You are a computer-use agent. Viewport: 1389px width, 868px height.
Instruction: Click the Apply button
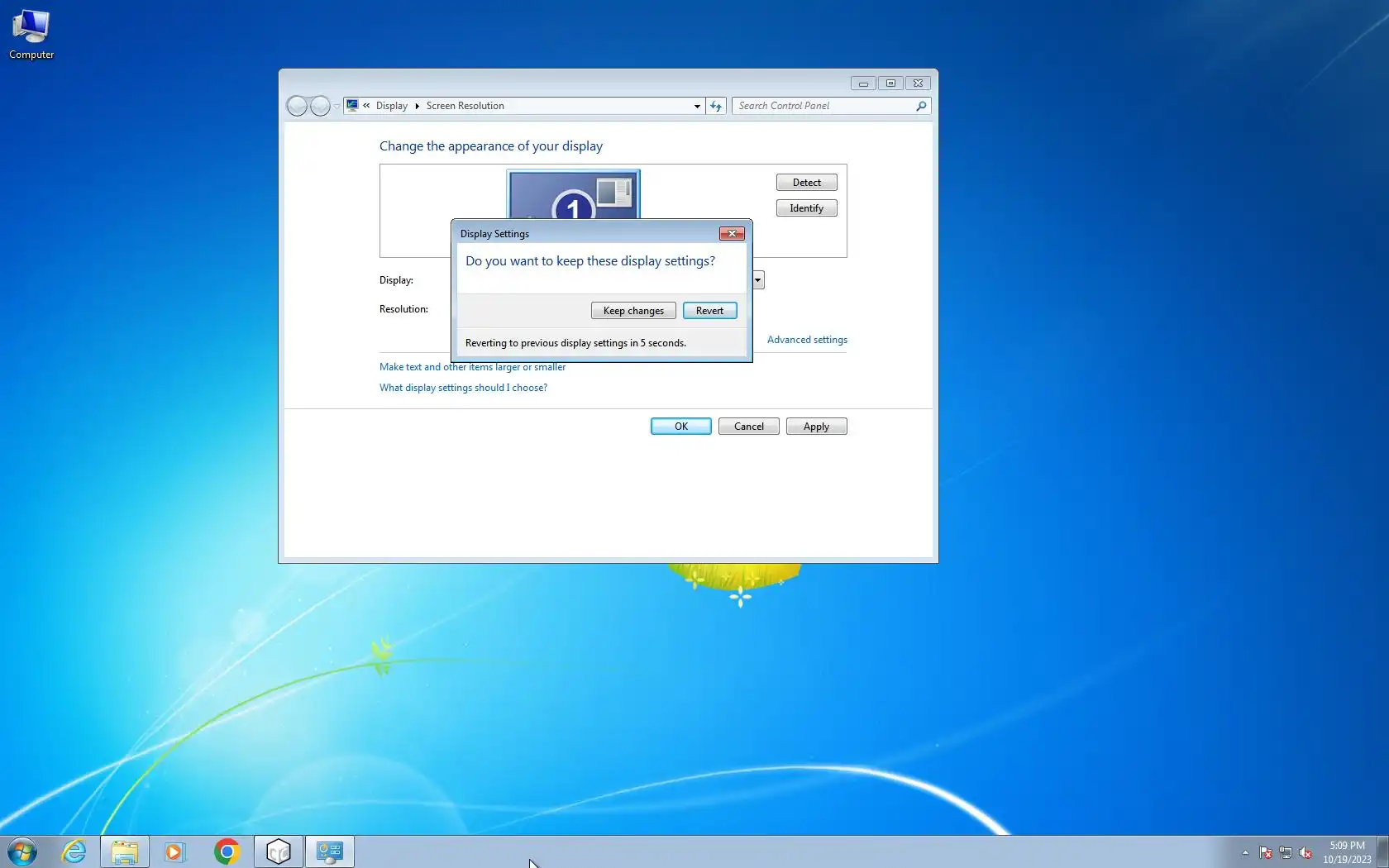coord(817,427)
